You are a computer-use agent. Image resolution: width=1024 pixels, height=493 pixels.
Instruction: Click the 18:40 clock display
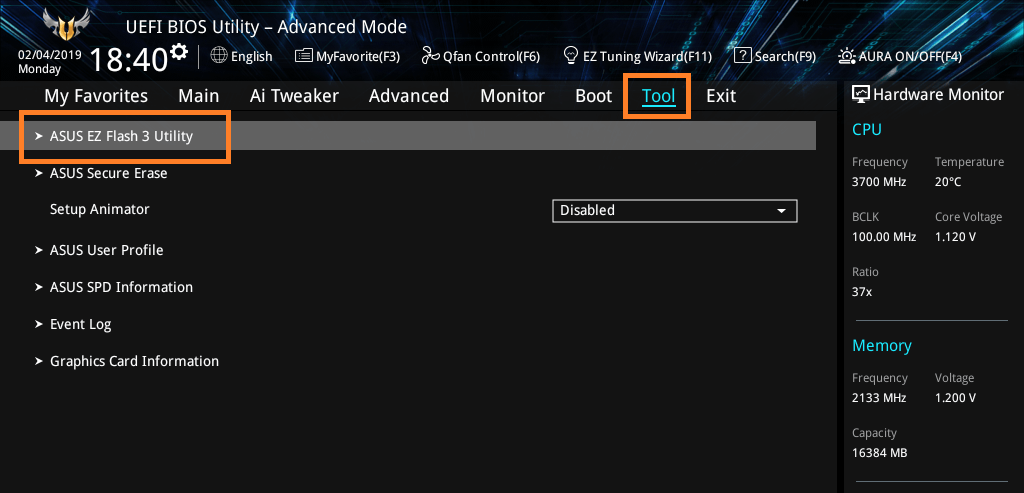click(x=129, y=60)
